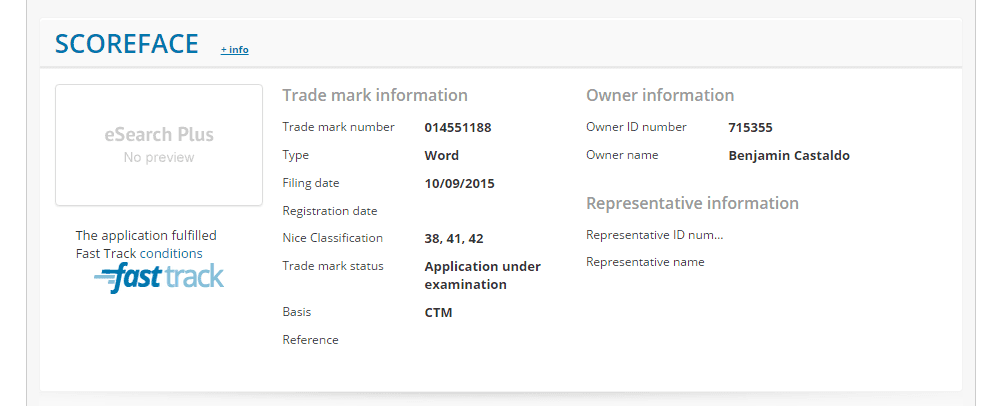Click the filing date 10/09/2015
1004x406 pixels.
point(459,184)
